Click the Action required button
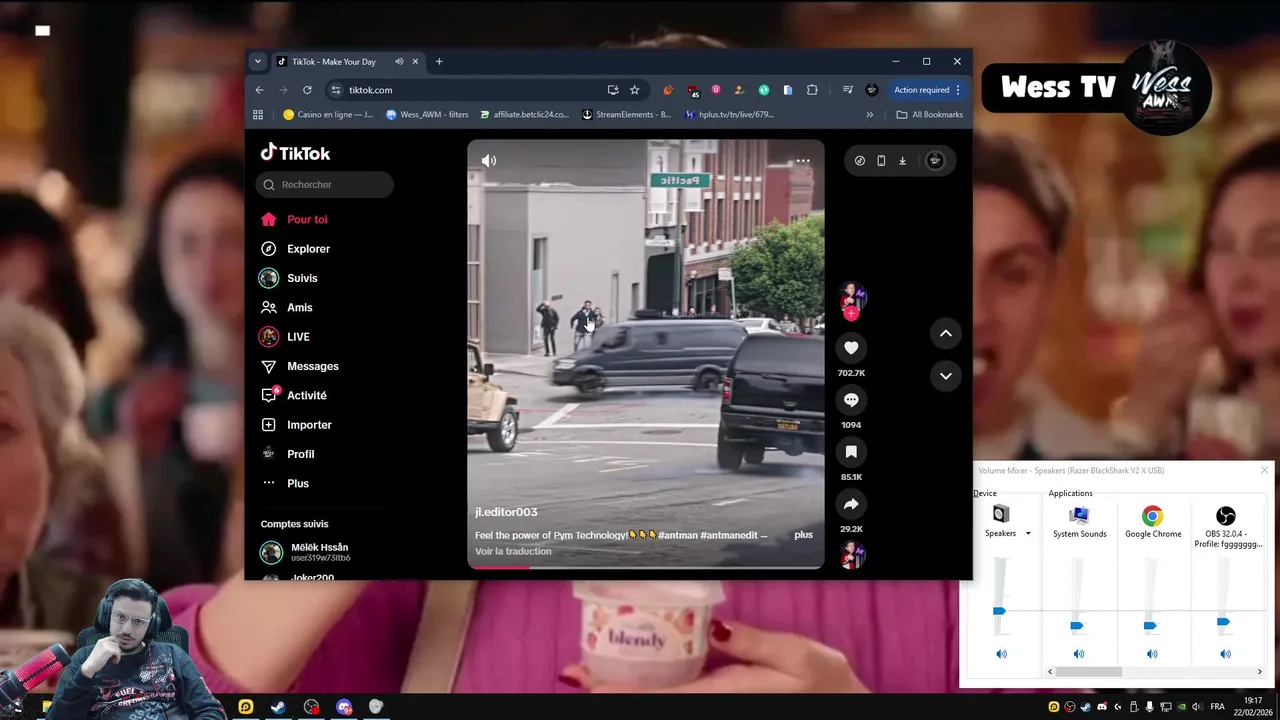Viewport: 1280px width, 720px height. pos(927,90)
